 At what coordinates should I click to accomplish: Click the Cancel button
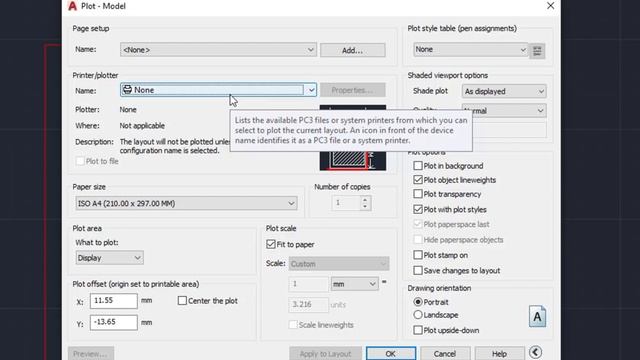point(445,353)
